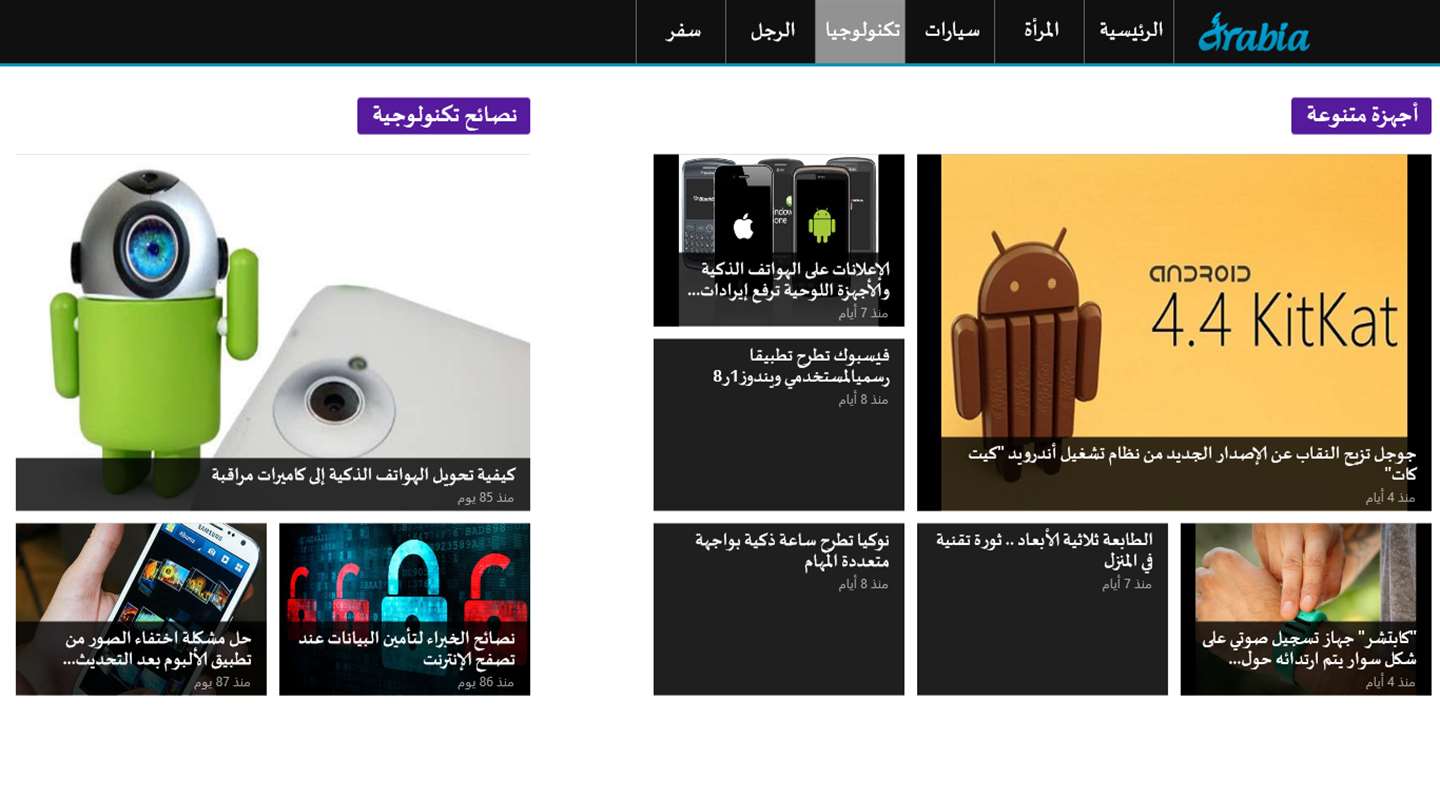
Task: Go to the سيارات section
Action: (x=951, y=31)
